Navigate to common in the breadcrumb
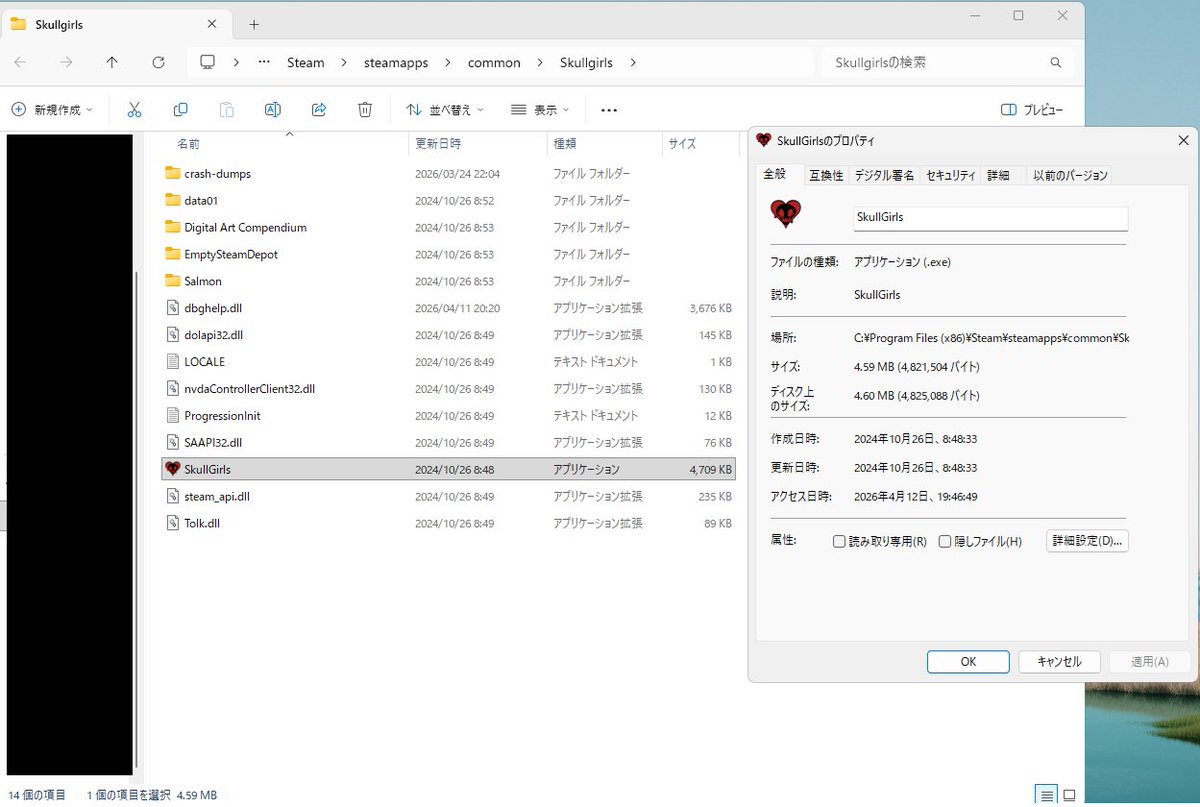 pos(494,62)
